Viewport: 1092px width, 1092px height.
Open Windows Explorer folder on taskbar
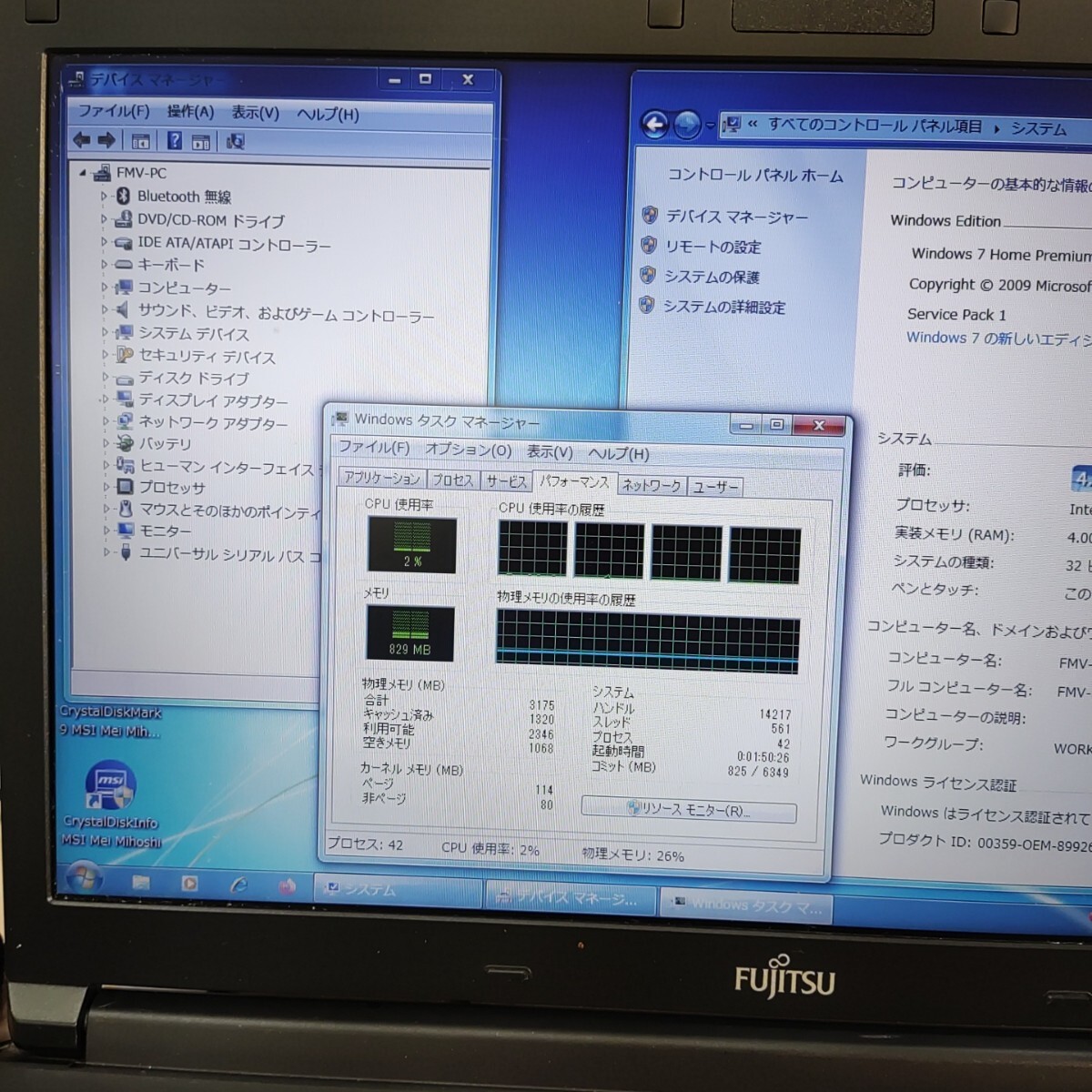(141, 882)
